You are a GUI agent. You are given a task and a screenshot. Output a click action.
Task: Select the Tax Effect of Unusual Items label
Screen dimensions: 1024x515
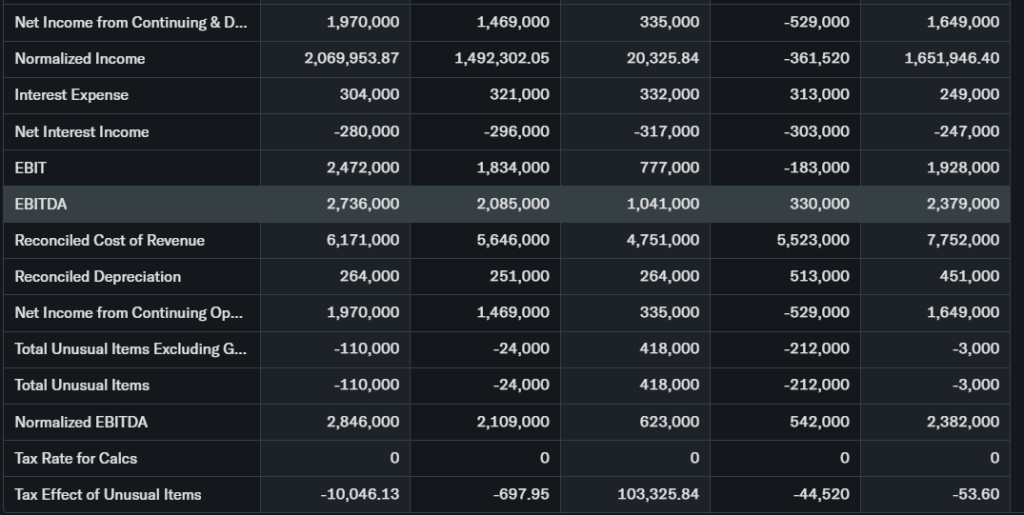[x=108, y=494]
